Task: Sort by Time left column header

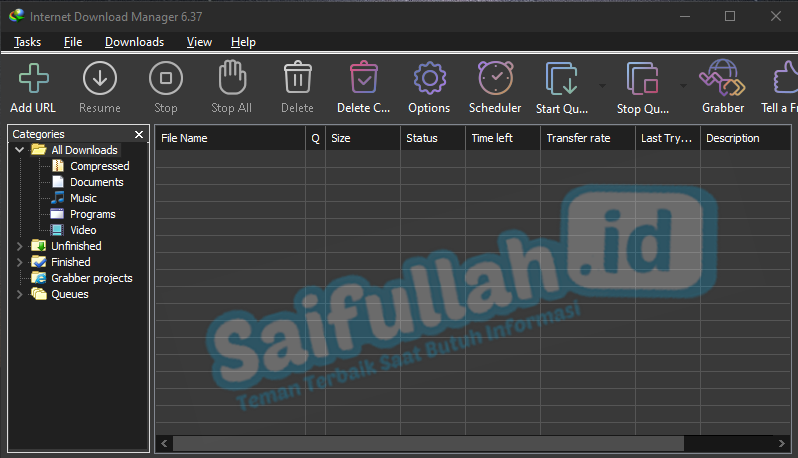Action: (503, 138)
